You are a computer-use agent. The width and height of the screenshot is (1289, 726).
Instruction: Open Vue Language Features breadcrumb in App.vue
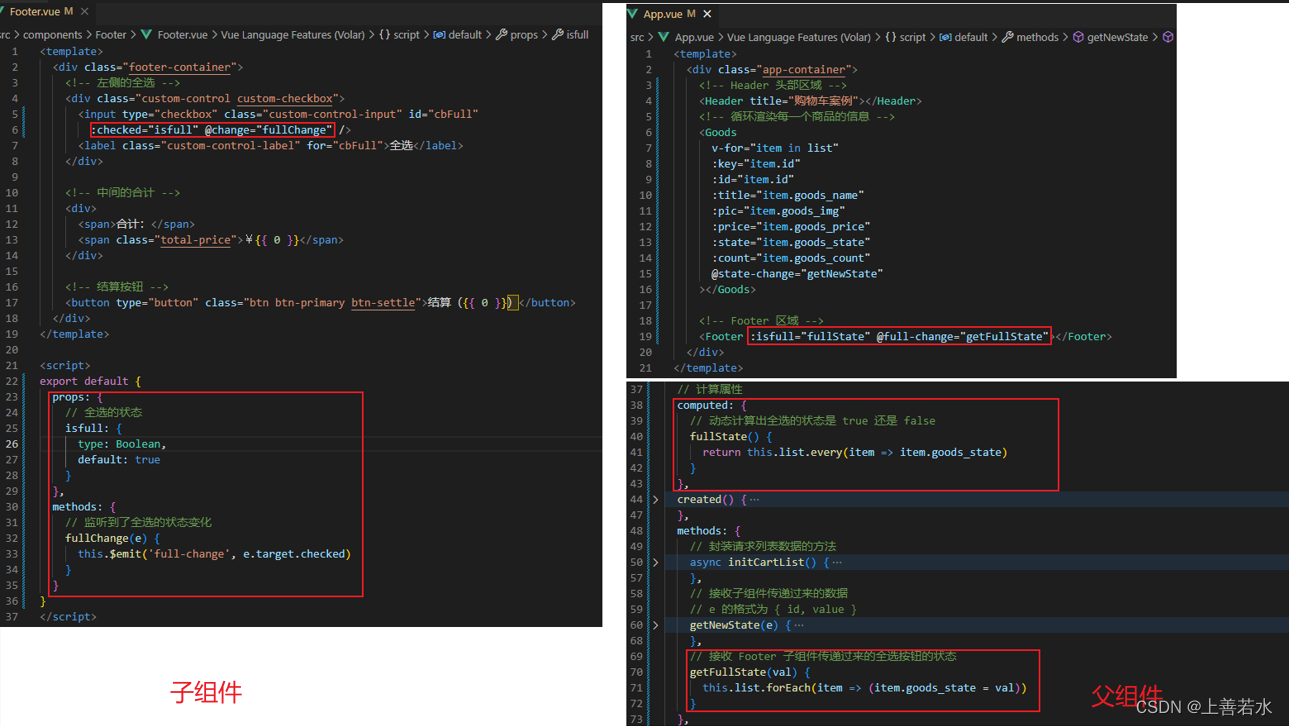click(799, 37)
